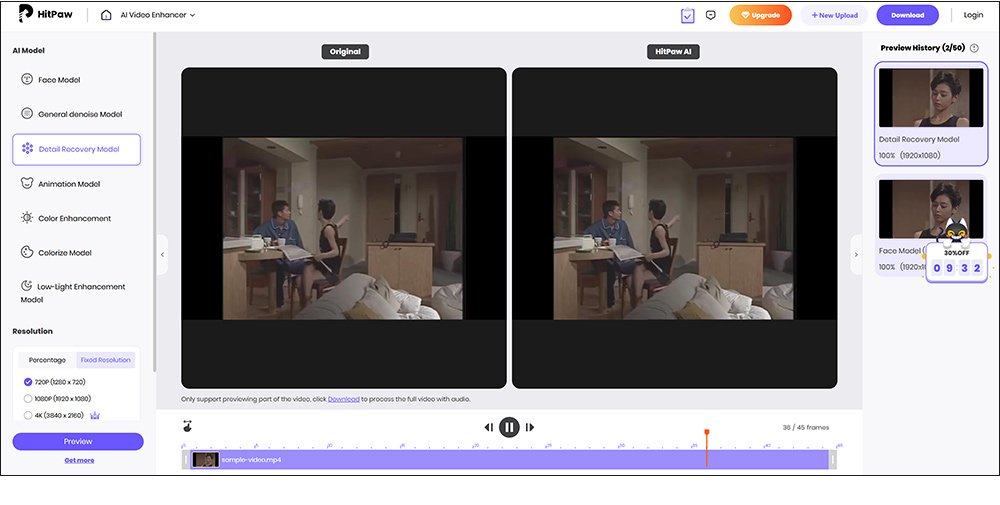1000x505 pixels.
Task: Choose the 4K (3840 x 2160) option
Action: coord(55,415)
